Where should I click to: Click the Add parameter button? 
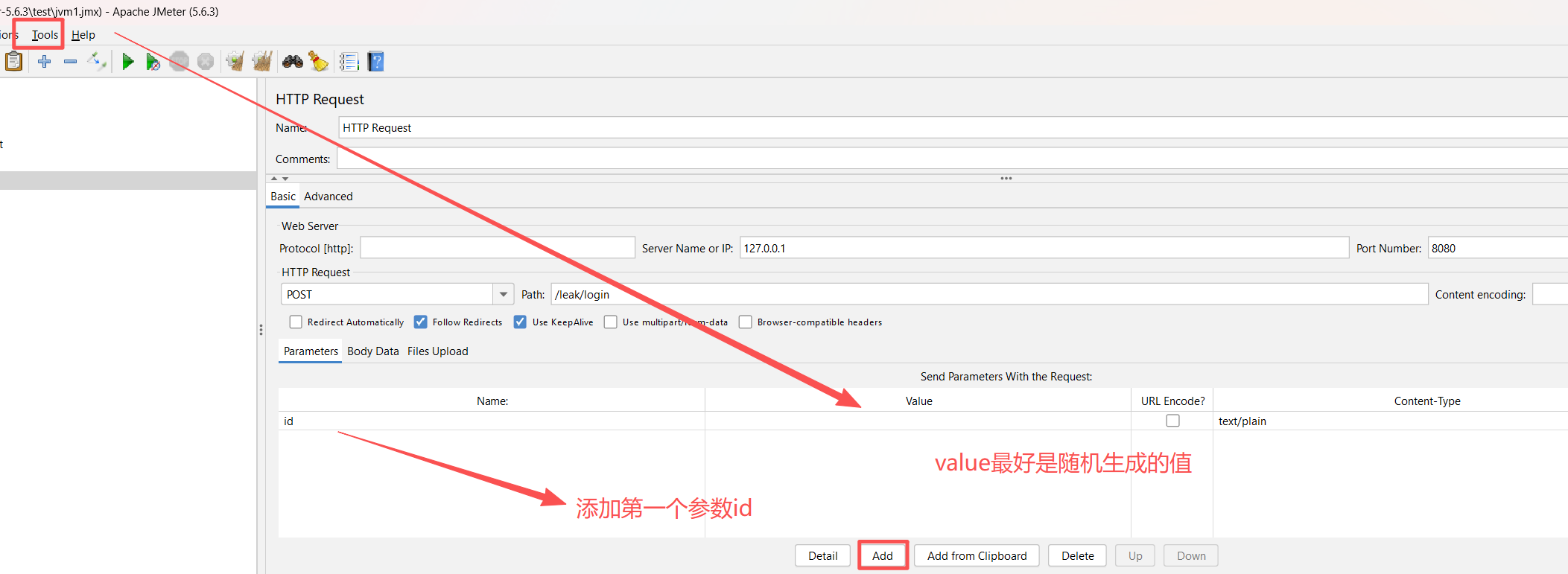point(883,556)
